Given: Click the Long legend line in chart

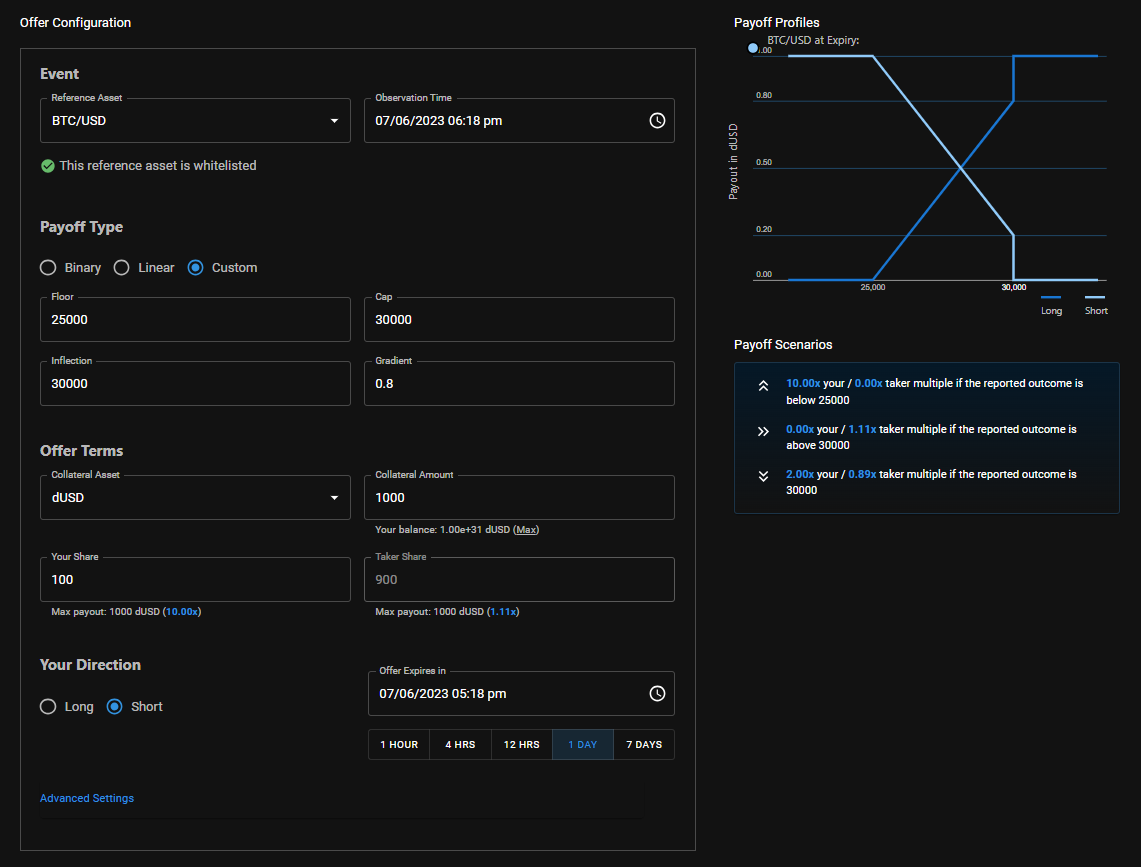Looking at the screenshot, I should click(1051, 298).
